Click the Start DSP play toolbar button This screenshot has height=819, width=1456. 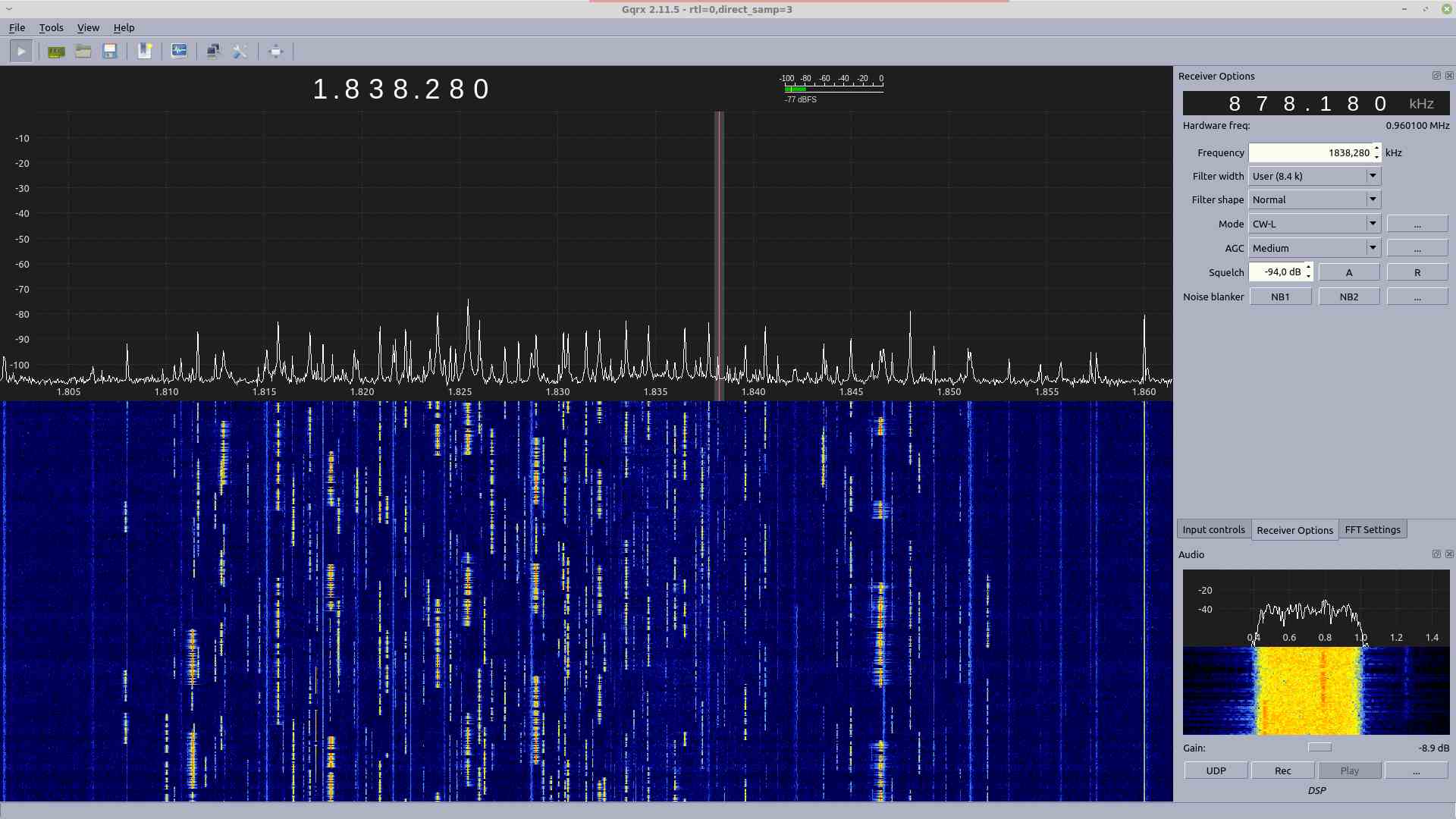(x=21, y=52)
